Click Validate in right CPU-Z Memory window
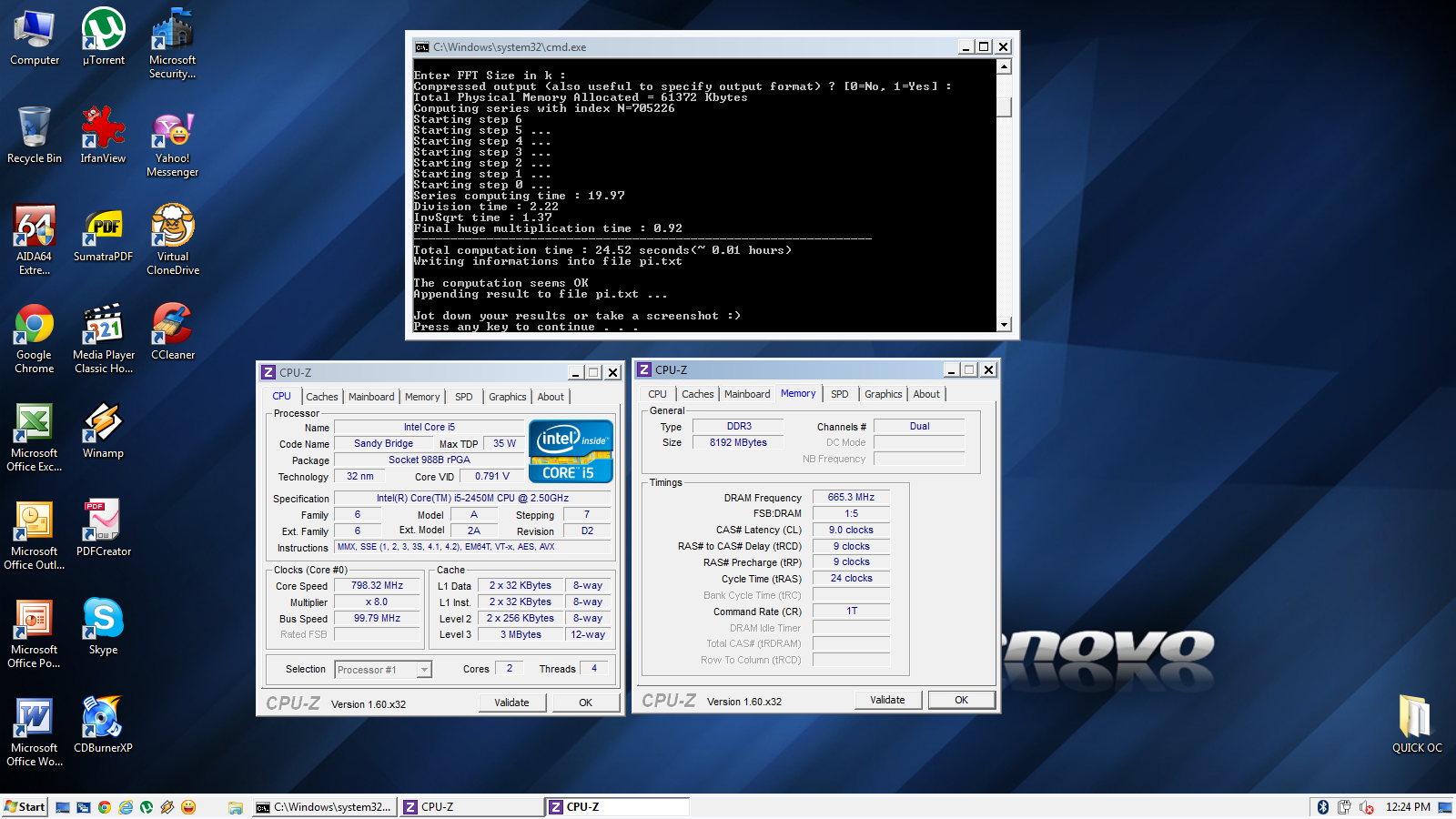1456x819 pixels. (887, 700)
